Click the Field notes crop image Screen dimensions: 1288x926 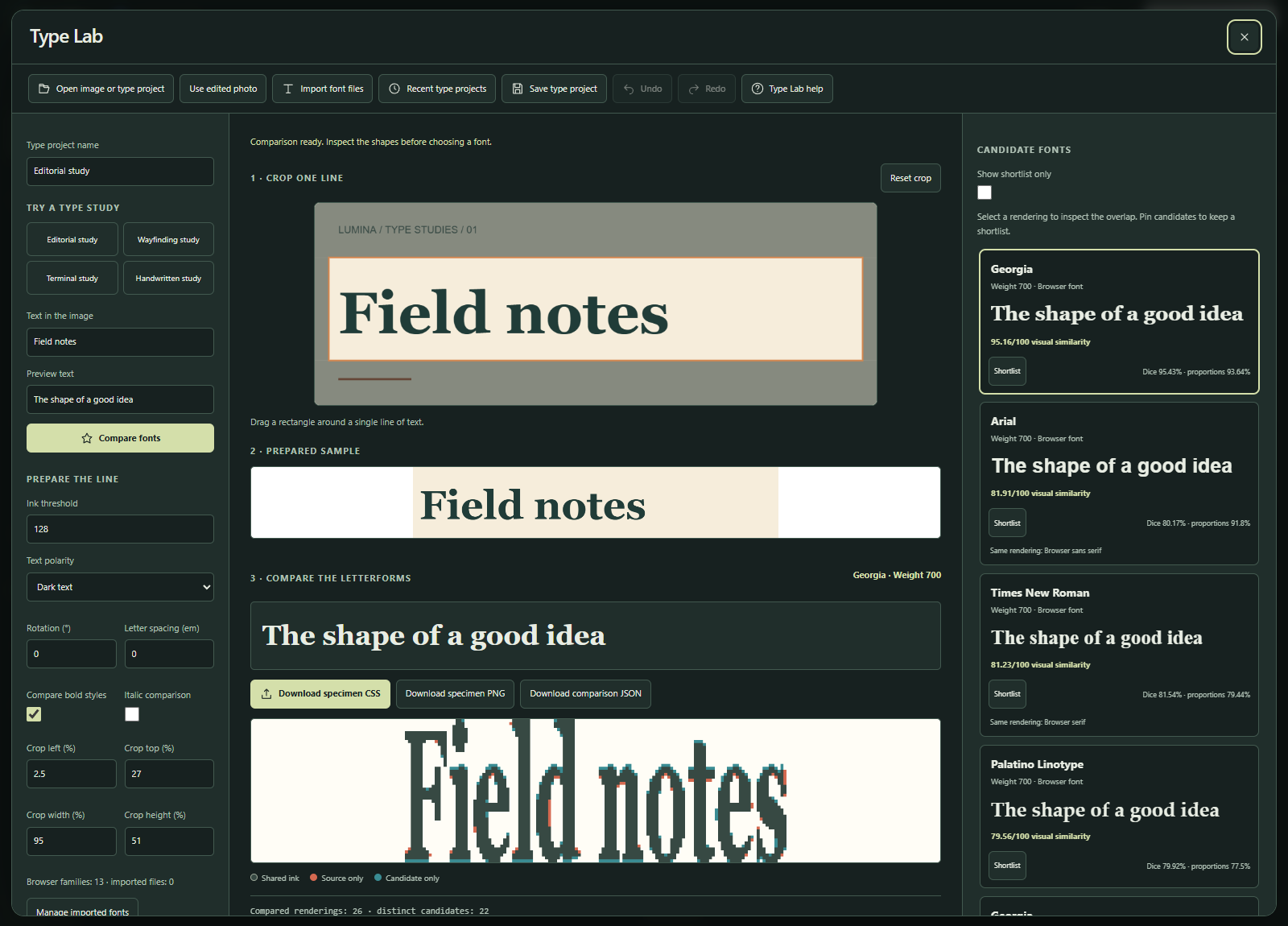coord(596,304)
